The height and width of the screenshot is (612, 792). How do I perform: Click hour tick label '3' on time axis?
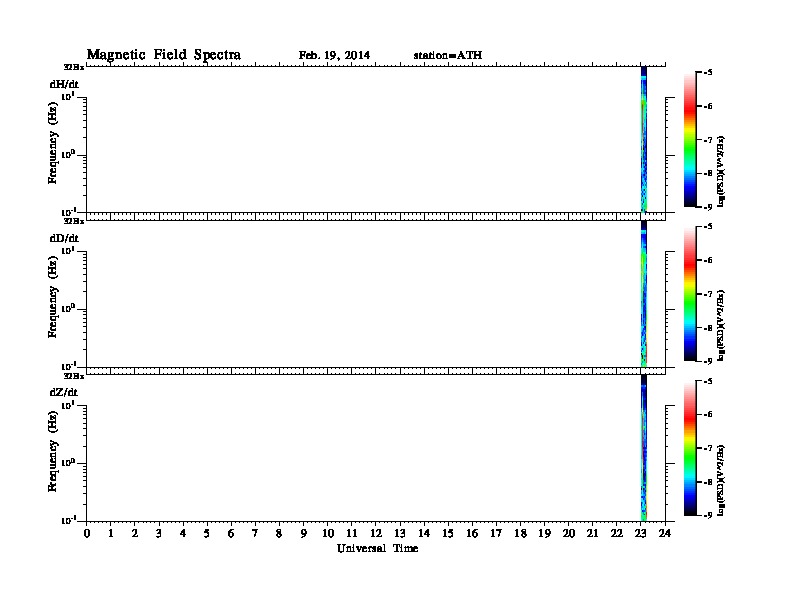(x=159, y=533)
